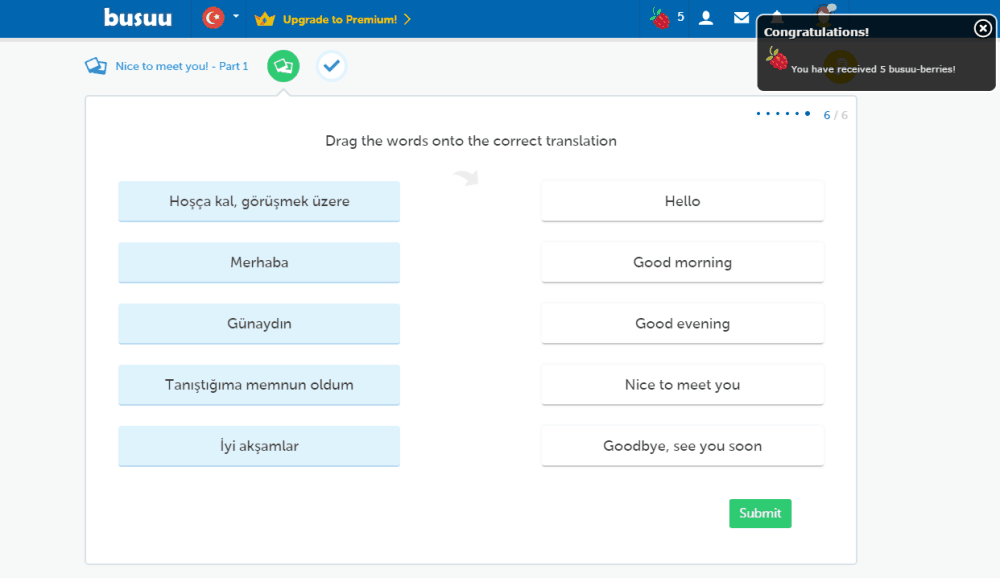Screen dimensions: 1000x578
Task: Click the busuu logo
Action: click(138, 18)
